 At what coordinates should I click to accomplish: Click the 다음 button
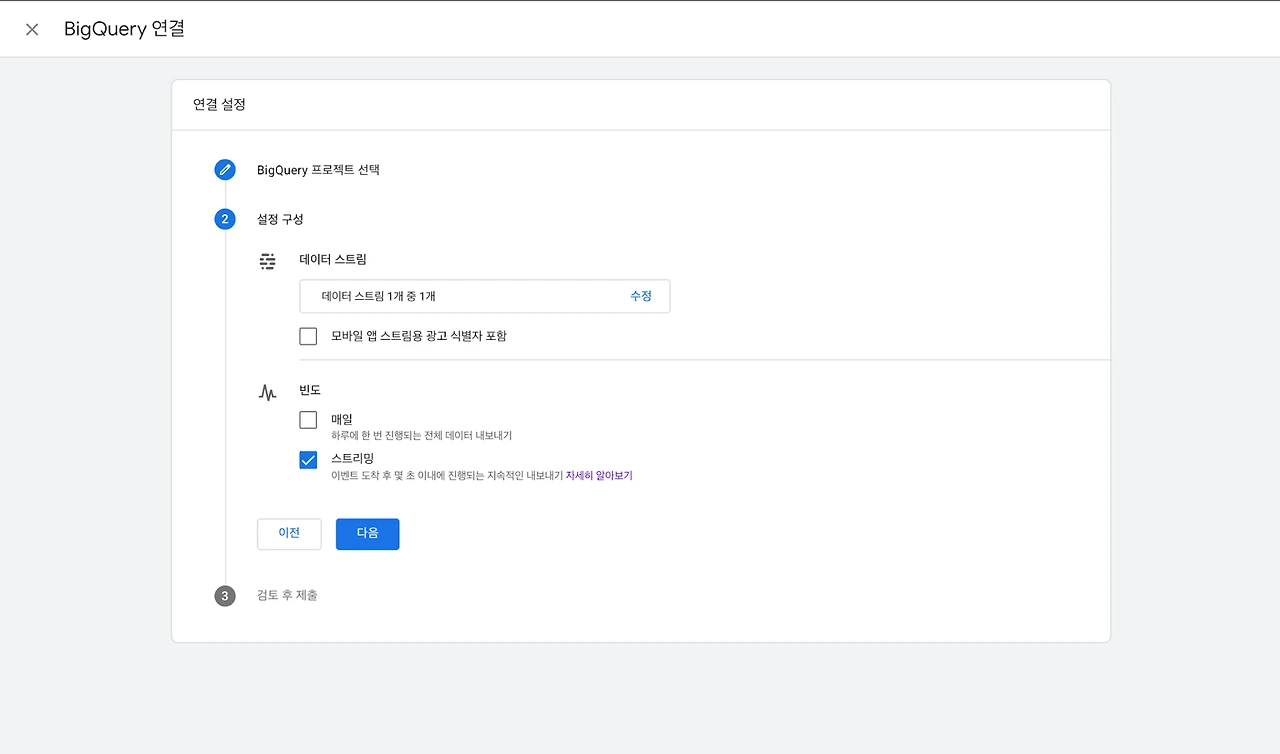pos(368,534)
